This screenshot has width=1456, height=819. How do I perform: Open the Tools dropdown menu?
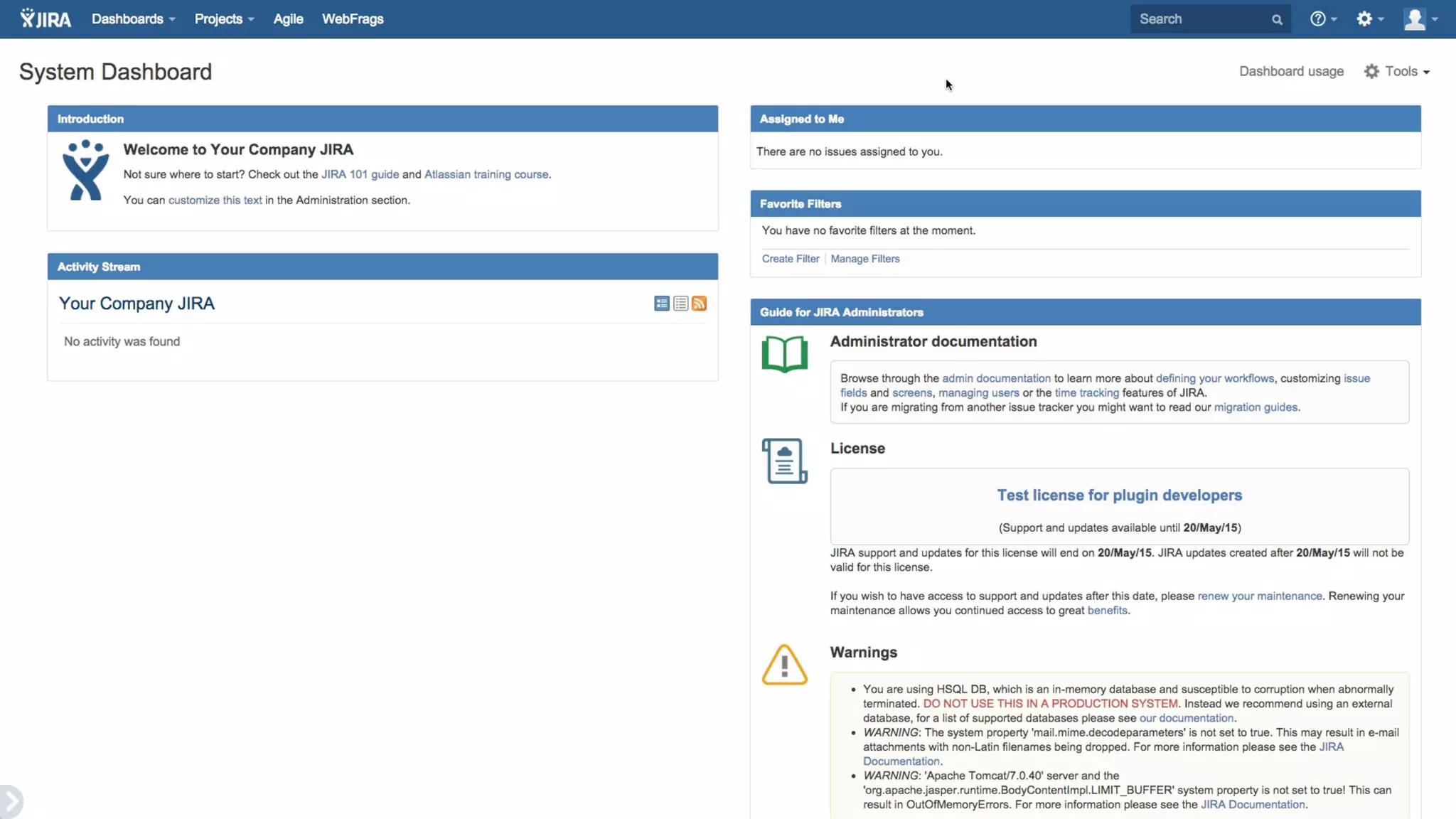1398,71
